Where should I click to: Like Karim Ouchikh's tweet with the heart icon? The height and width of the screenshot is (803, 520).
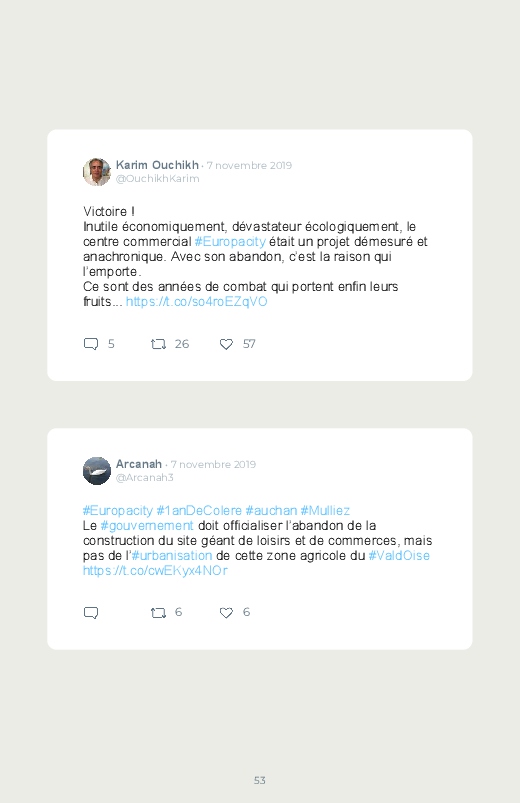[226, 344]
